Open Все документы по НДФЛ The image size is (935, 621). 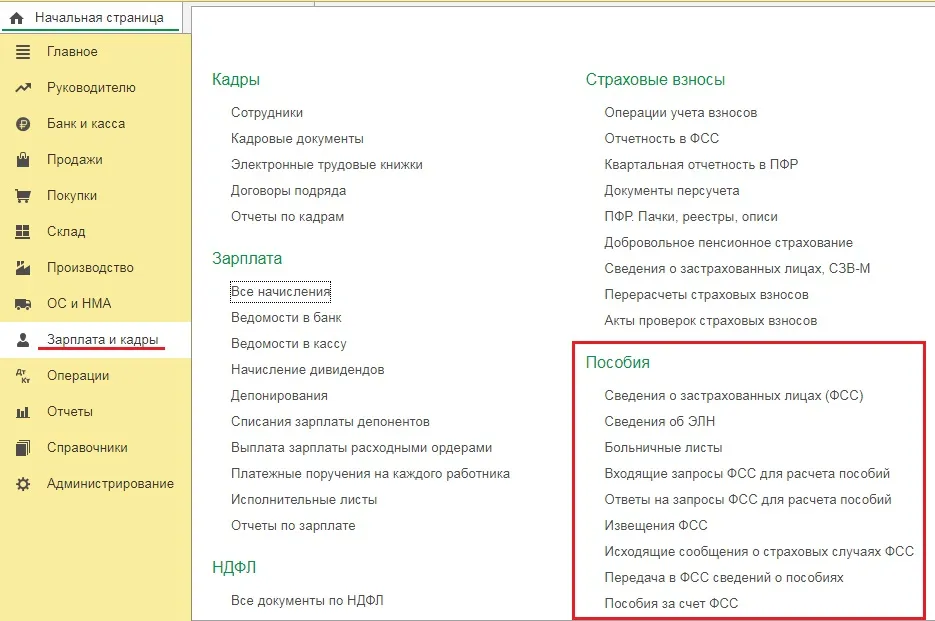click(x=307, y=601)
